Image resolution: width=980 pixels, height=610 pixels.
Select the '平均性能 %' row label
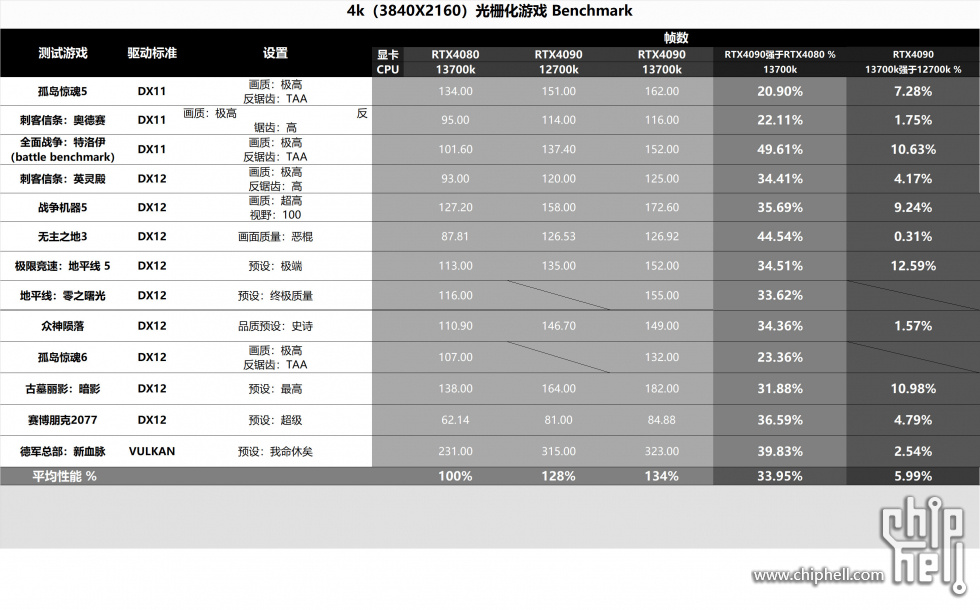(64, 476)
